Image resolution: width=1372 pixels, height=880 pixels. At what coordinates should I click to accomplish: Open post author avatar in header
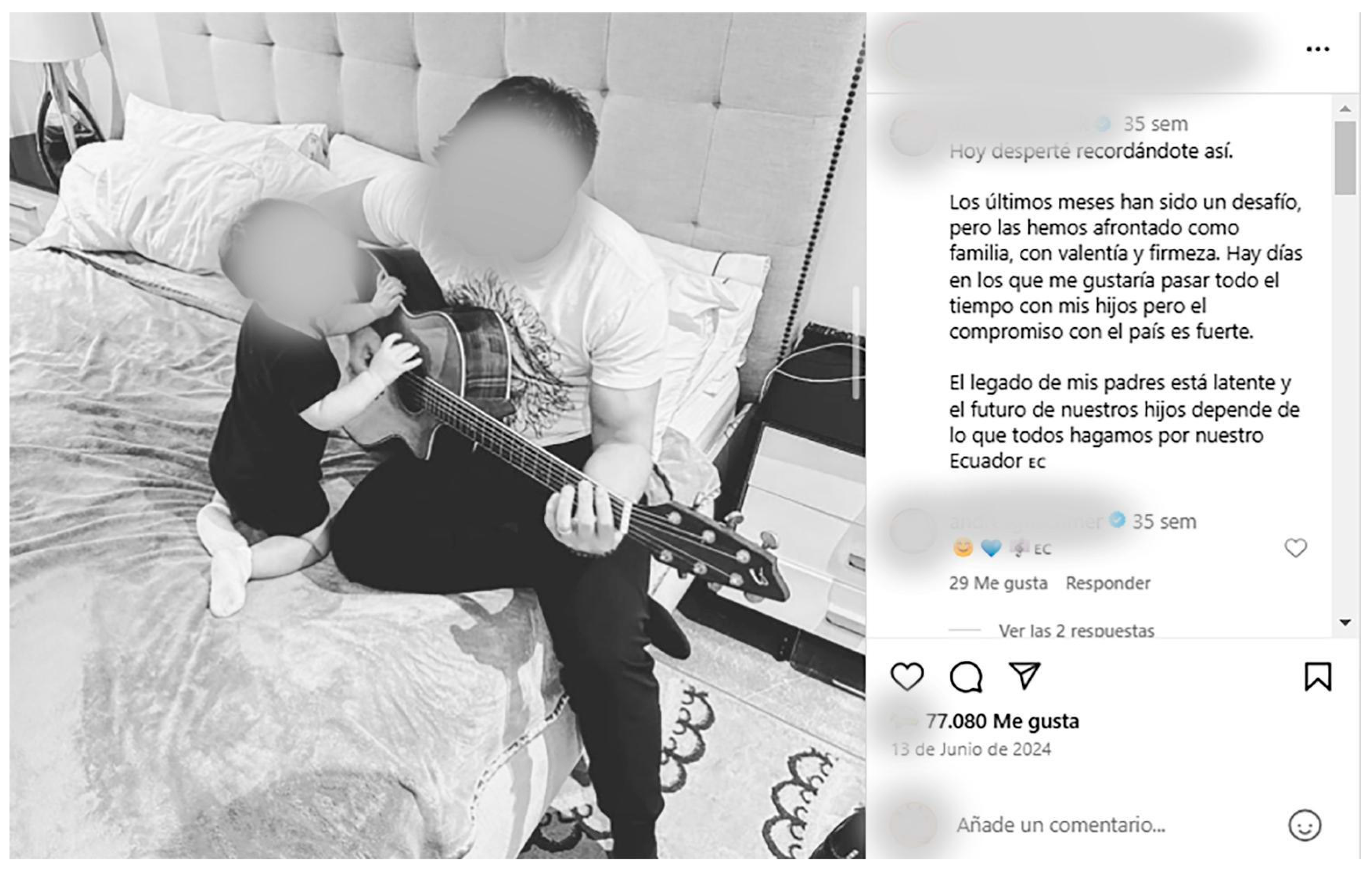coord(910,49)
